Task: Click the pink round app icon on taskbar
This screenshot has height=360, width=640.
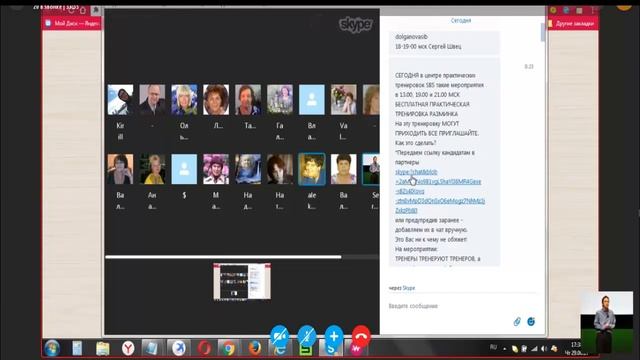Action: [x=357, y=350]
